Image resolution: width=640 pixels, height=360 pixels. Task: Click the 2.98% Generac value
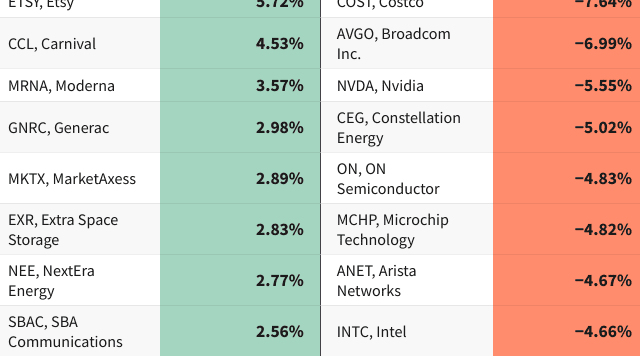(280, 128)
